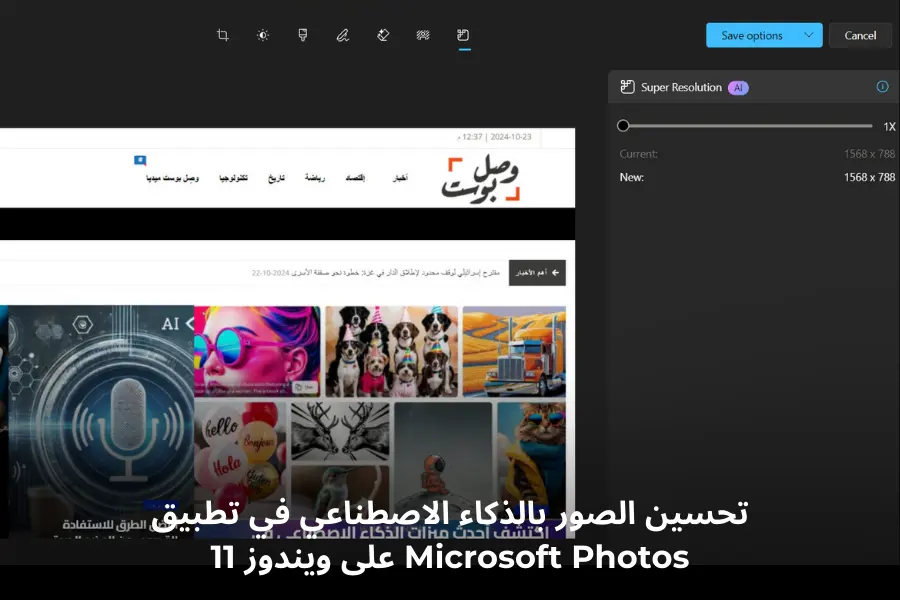The height and width of the screenshot is (600, 900).
Task: Select the Crop tool
Action: coord(223,36)
